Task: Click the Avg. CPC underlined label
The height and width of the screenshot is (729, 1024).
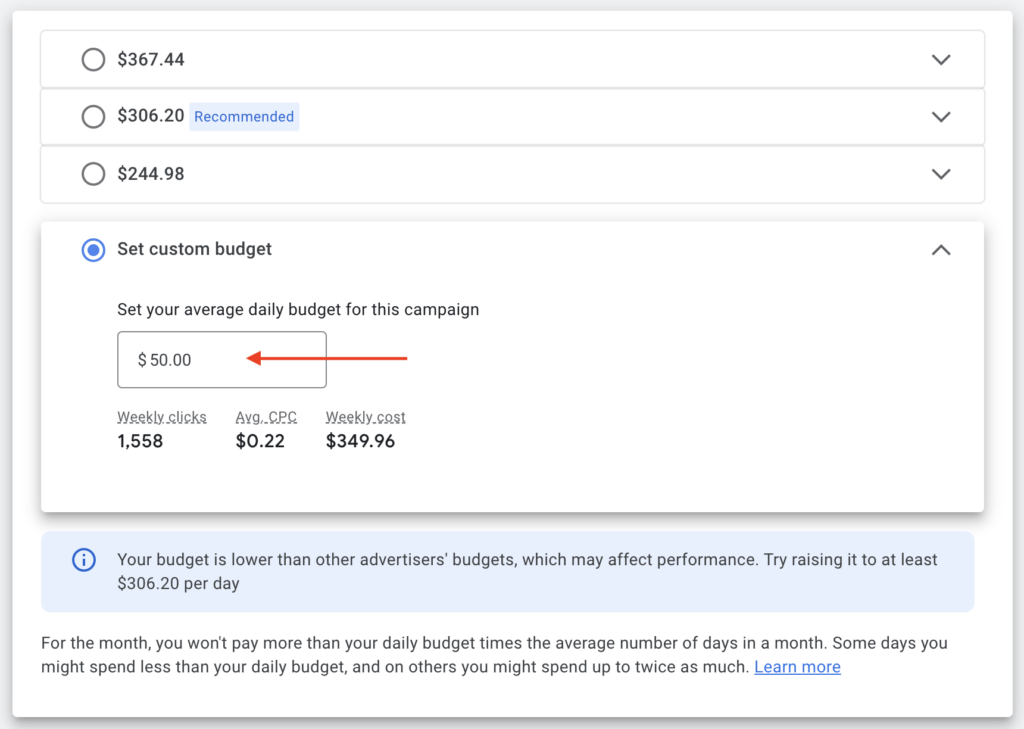Action: 266,417
